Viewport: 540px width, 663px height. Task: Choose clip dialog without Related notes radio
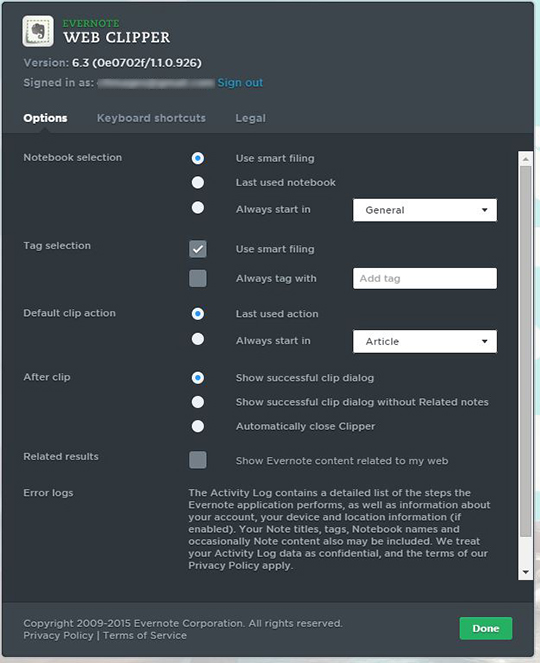[x=197, y=402]
